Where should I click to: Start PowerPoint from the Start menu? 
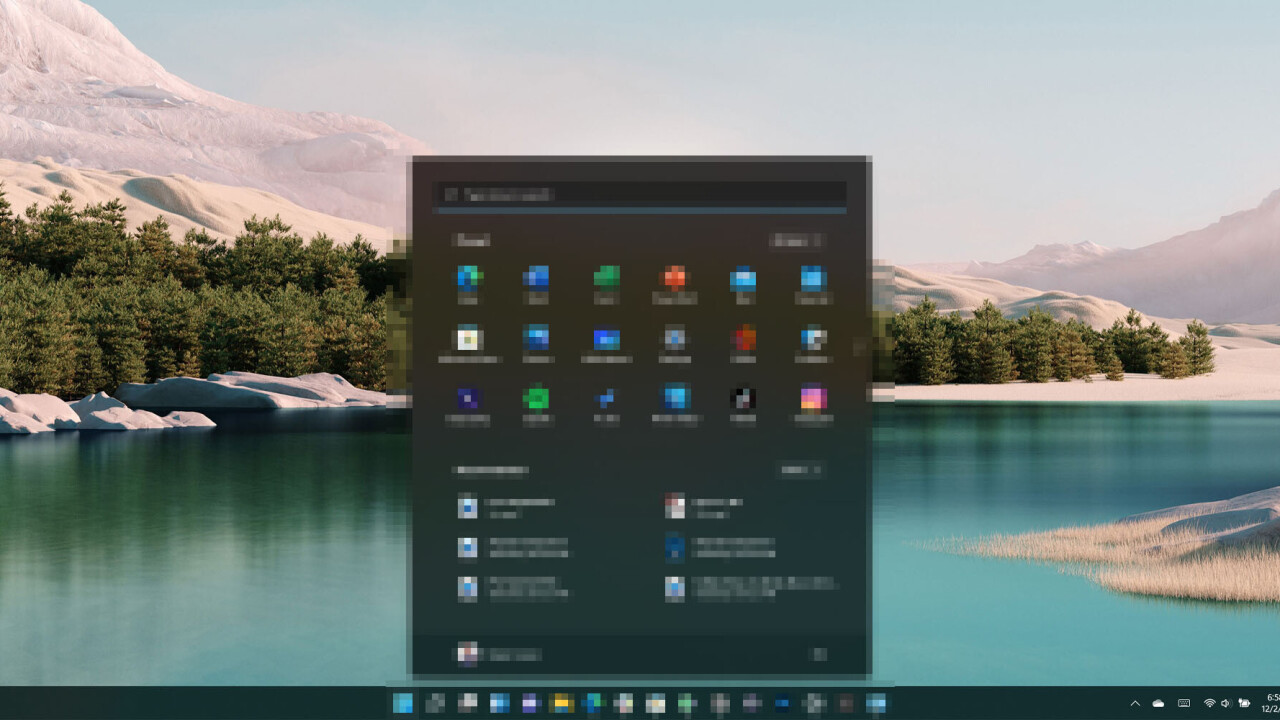click(x=675, y=280)
